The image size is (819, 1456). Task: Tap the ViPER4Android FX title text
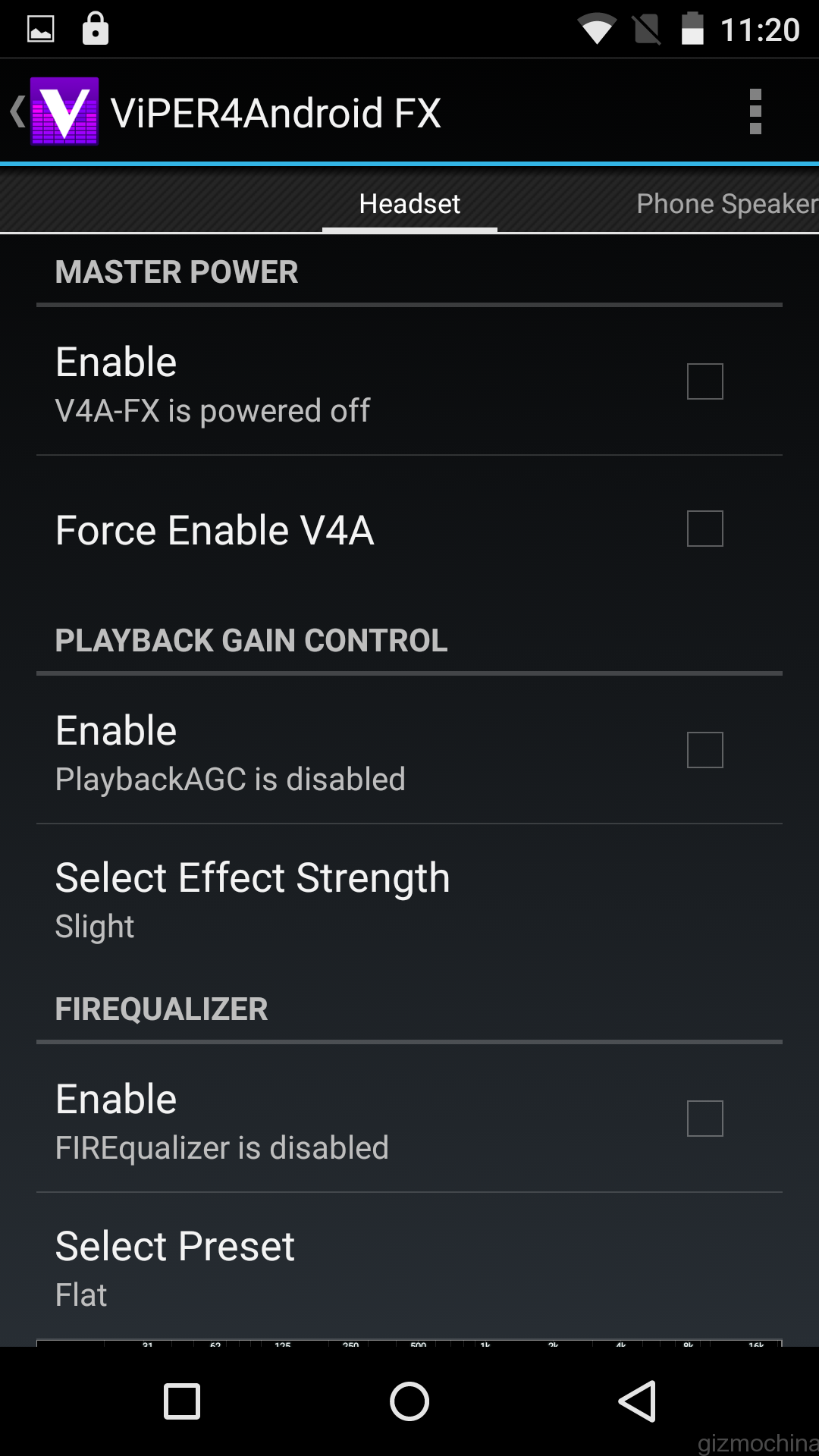coord(276,113)
